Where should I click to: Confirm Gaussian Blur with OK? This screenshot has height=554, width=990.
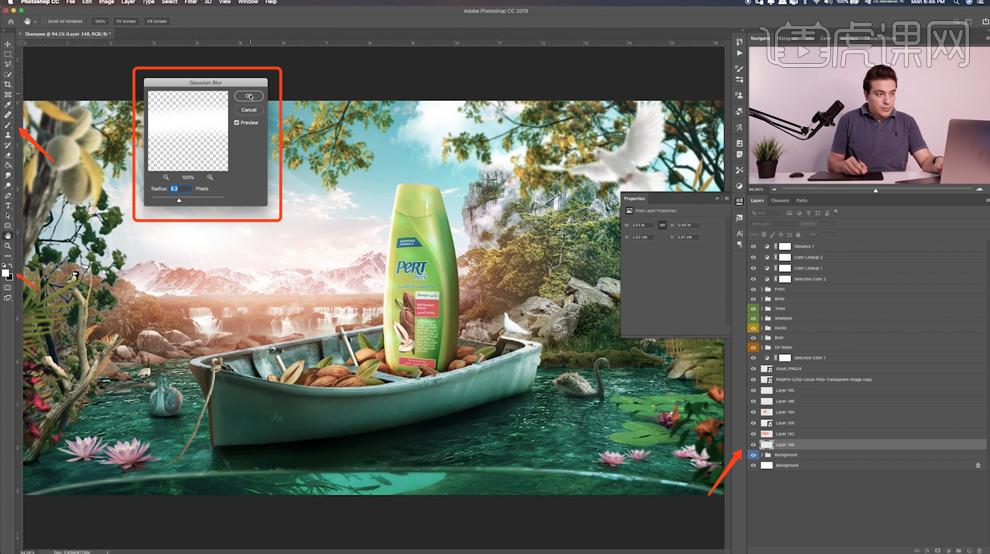tap(249, 96)
